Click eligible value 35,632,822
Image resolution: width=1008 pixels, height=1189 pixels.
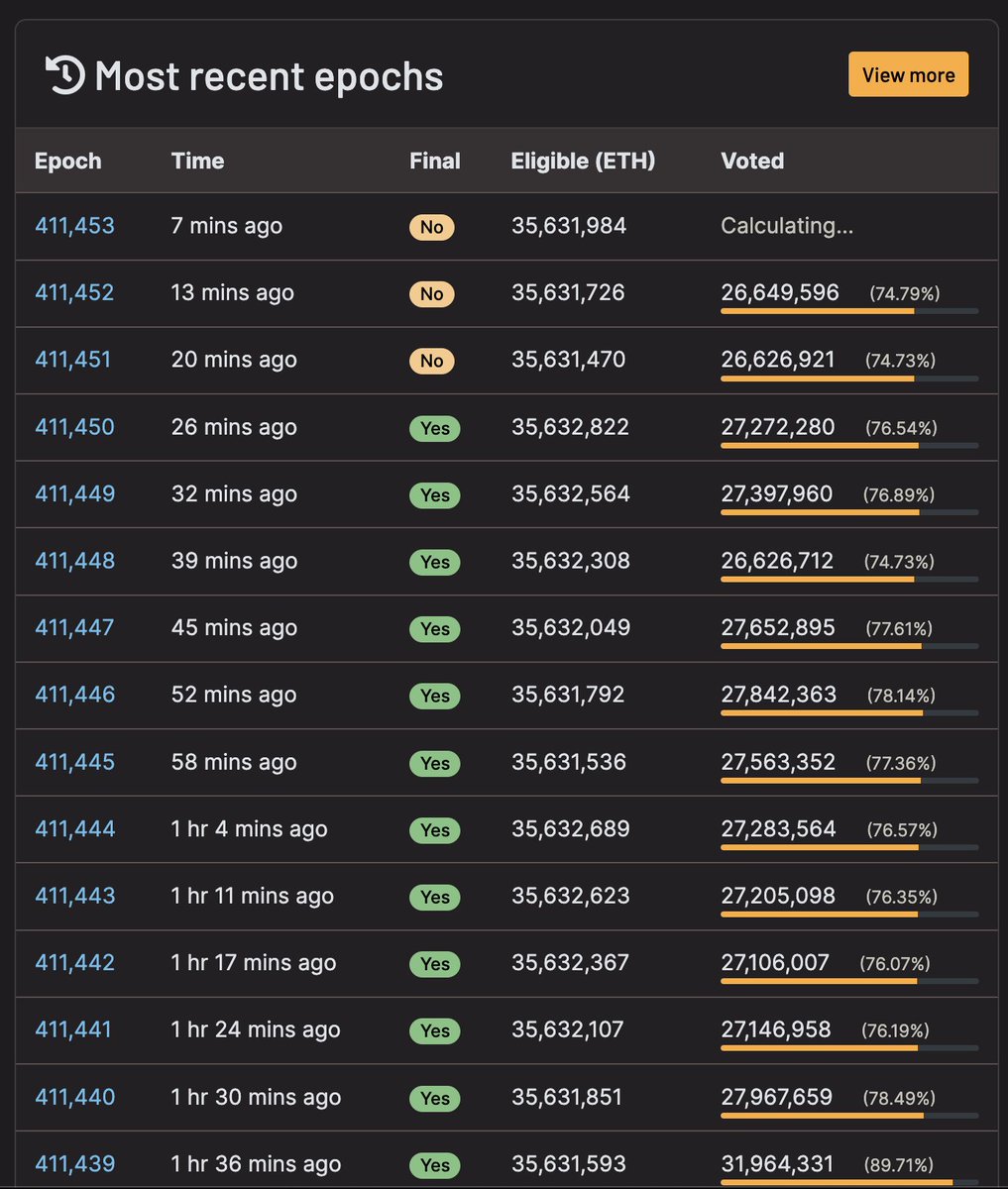(571, 427)
